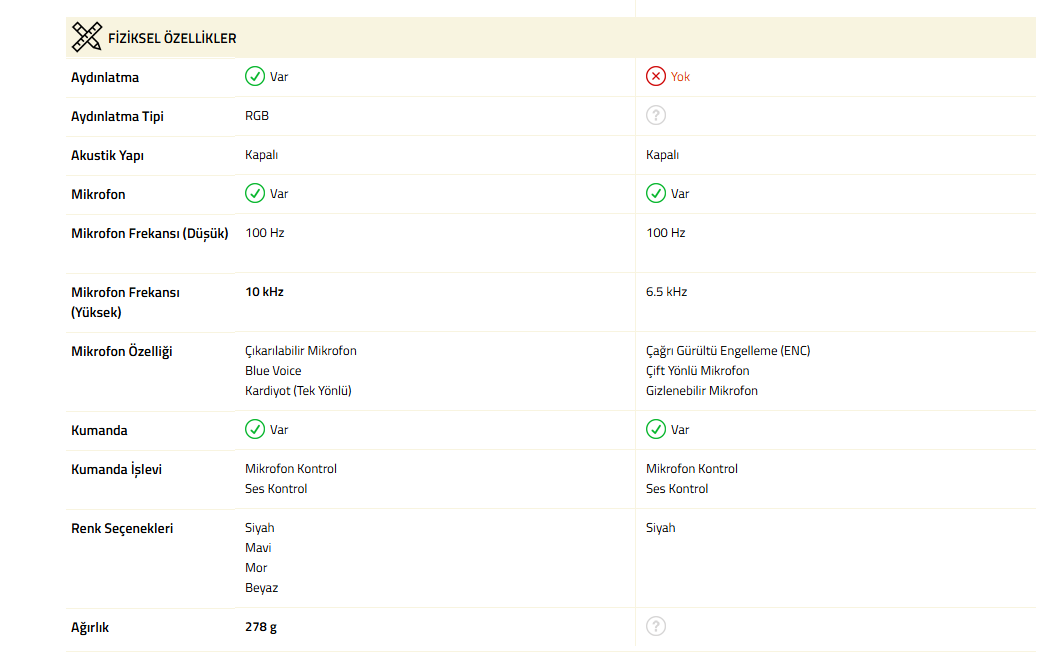Image resolution: width=1037 pixels, height=652 pixels.
Task: Click first product's green Kumanda check icon
Action: (255, 429)
